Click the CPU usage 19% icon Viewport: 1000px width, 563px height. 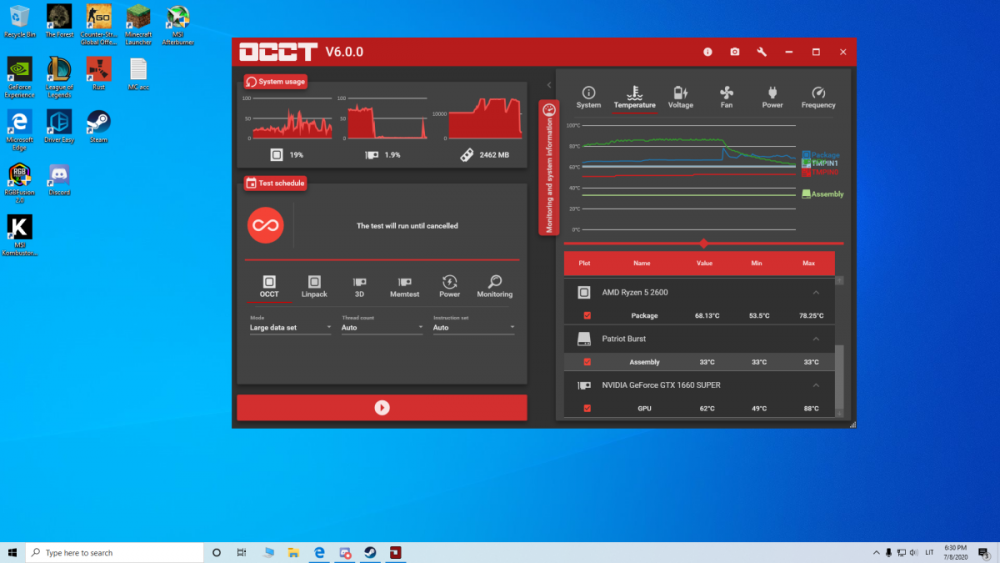click(x=276, y=155)
